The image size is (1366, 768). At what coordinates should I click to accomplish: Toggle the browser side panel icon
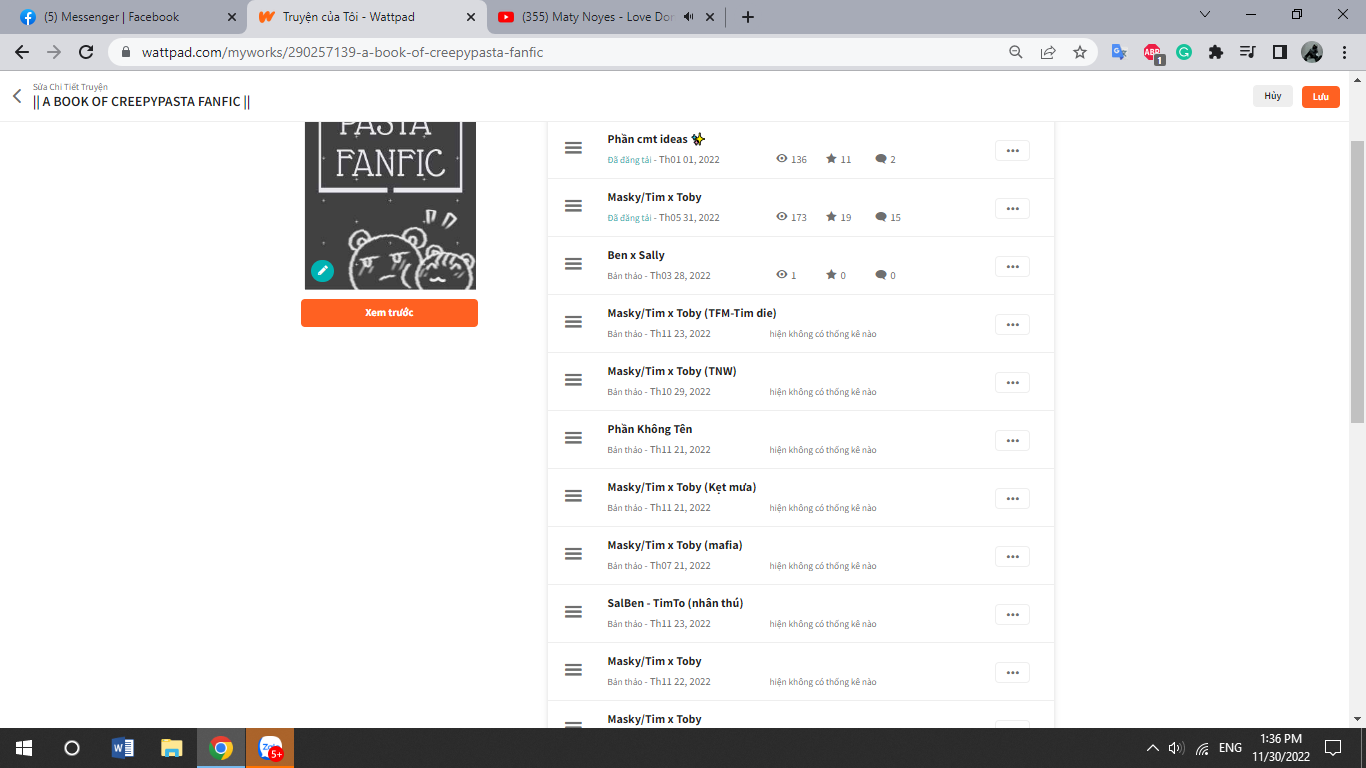point(1279,52)
